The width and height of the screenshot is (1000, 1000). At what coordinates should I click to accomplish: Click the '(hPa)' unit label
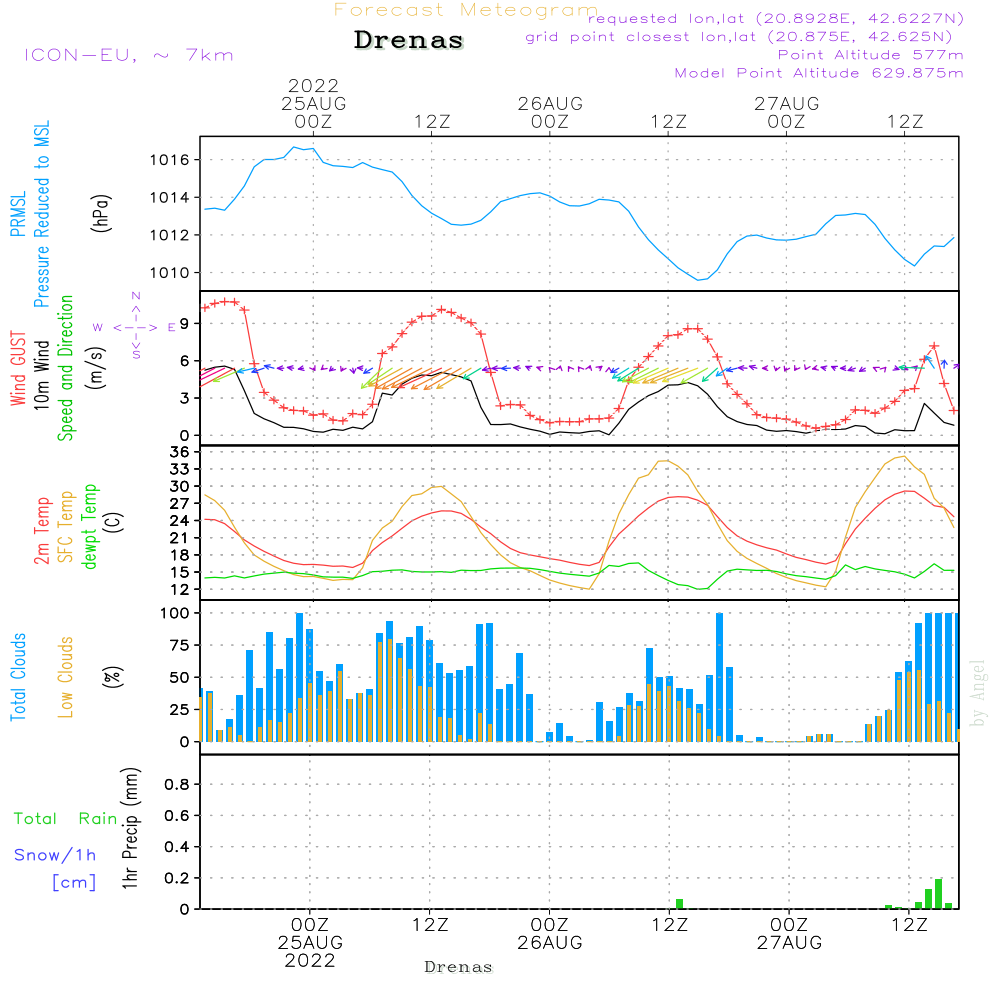(x=101, y=213)
